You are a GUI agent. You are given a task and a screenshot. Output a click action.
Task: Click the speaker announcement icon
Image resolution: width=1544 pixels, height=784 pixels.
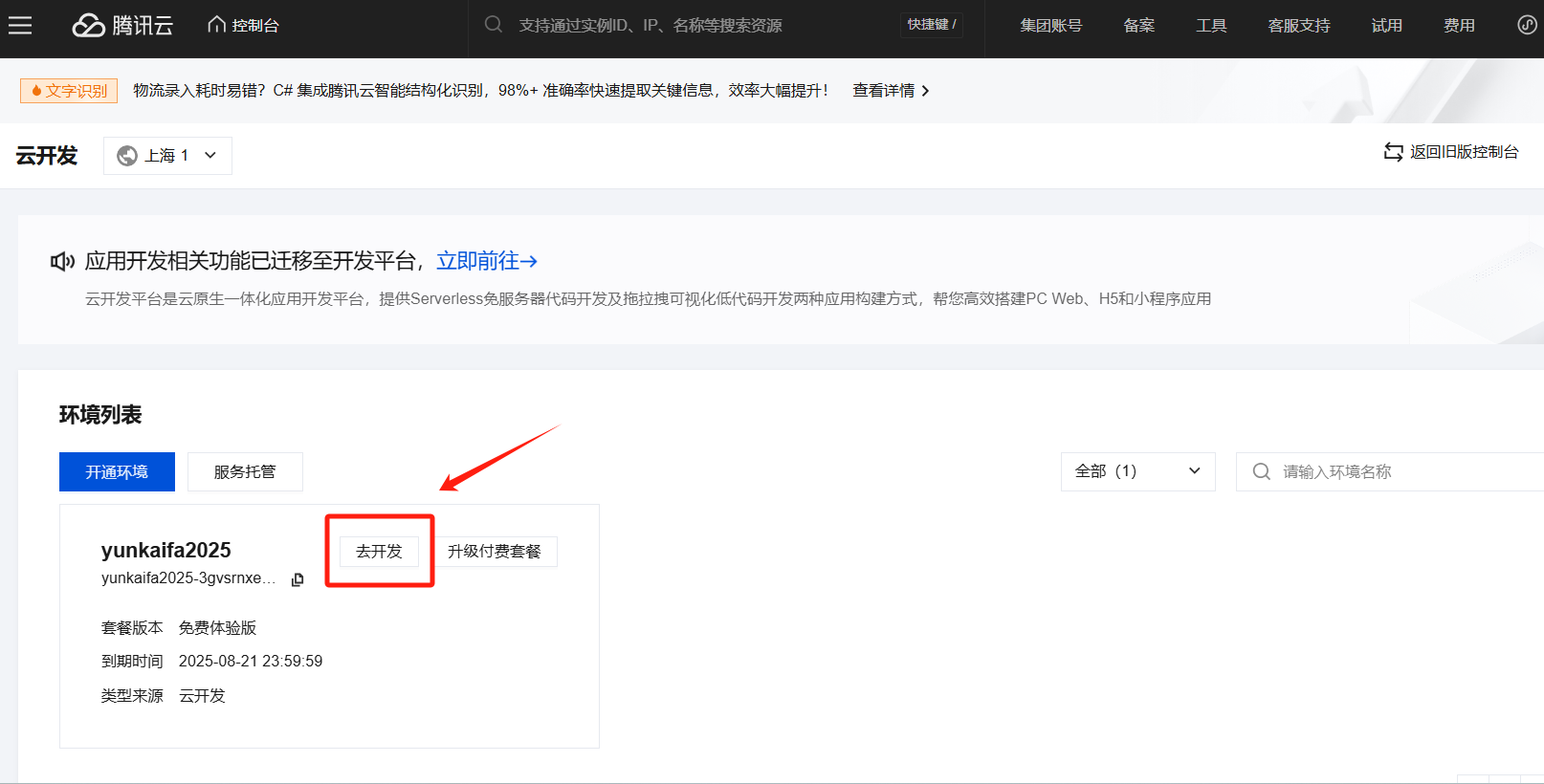click(62, 261)
